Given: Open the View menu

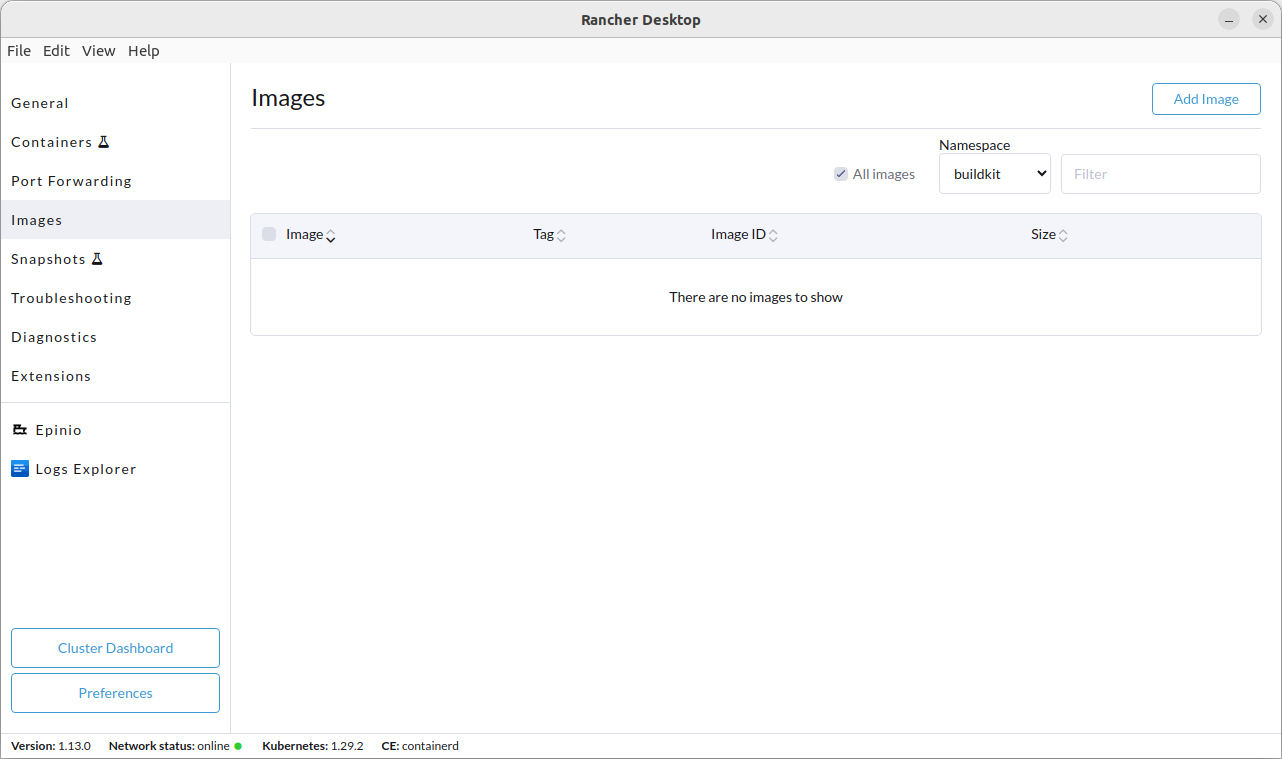Looking at the screenshot, I should pyautogui.click(x=99, y=51).
